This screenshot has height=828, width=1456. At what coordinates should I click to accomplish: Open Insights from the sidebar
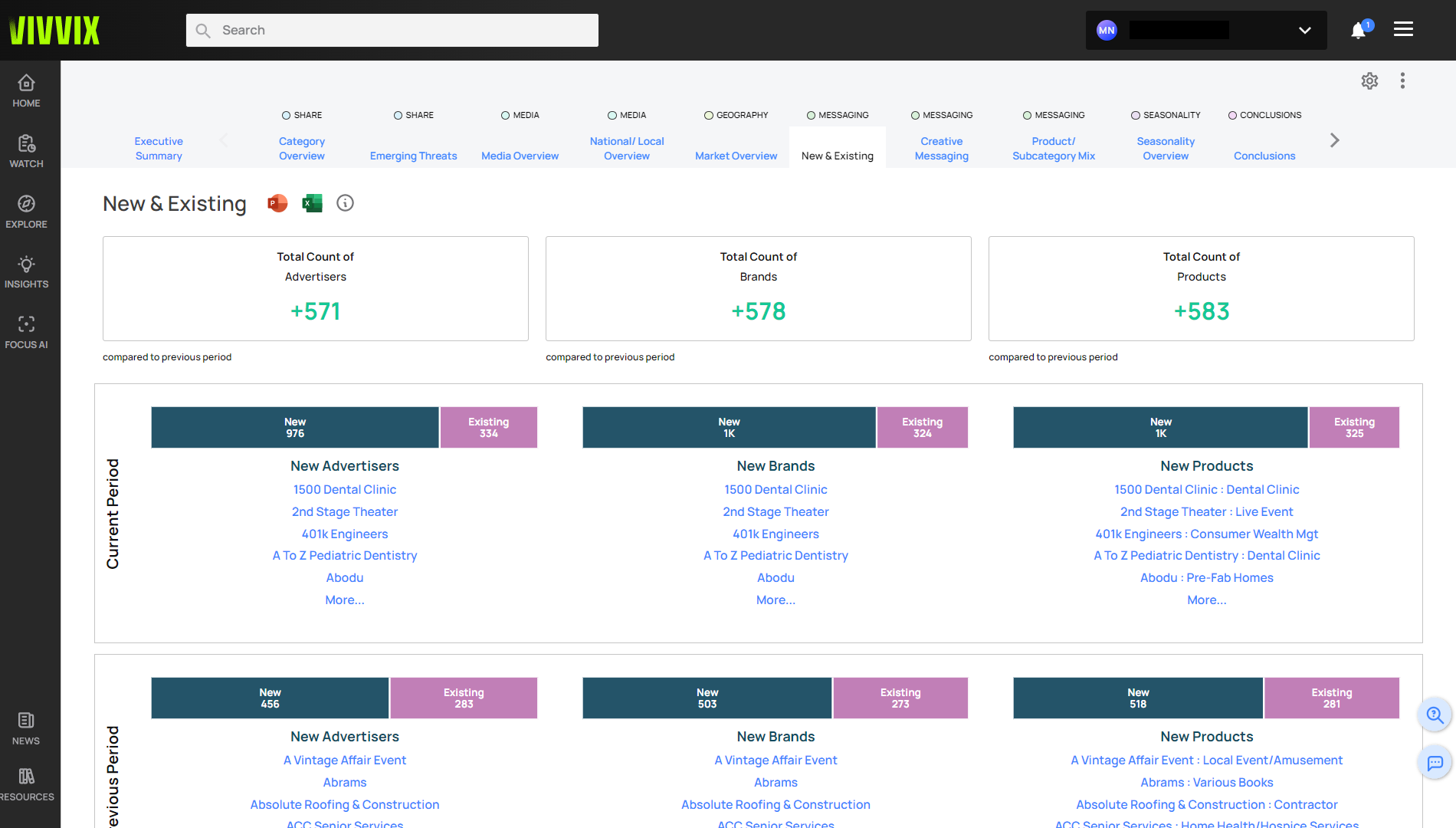pos(26,272)
